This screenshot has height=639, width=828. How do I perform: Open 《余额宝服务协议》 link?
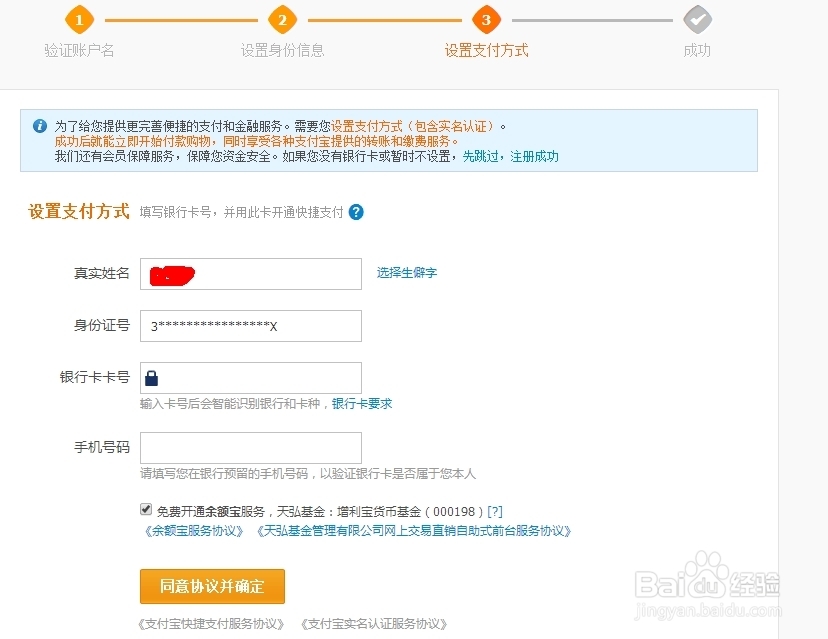[x=194, y=531]
